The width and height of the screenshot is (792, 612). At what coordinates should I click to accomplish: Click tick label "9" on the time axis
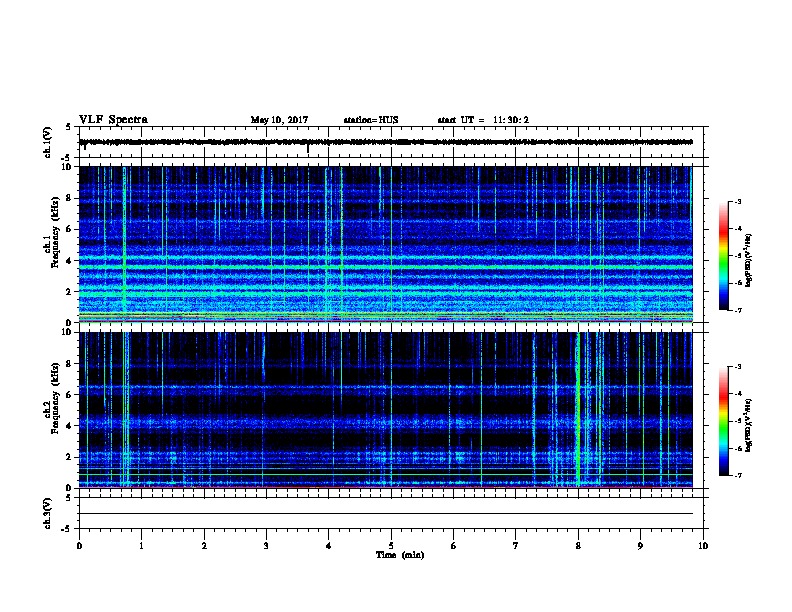pyautogui.click(x=640, y=546)
